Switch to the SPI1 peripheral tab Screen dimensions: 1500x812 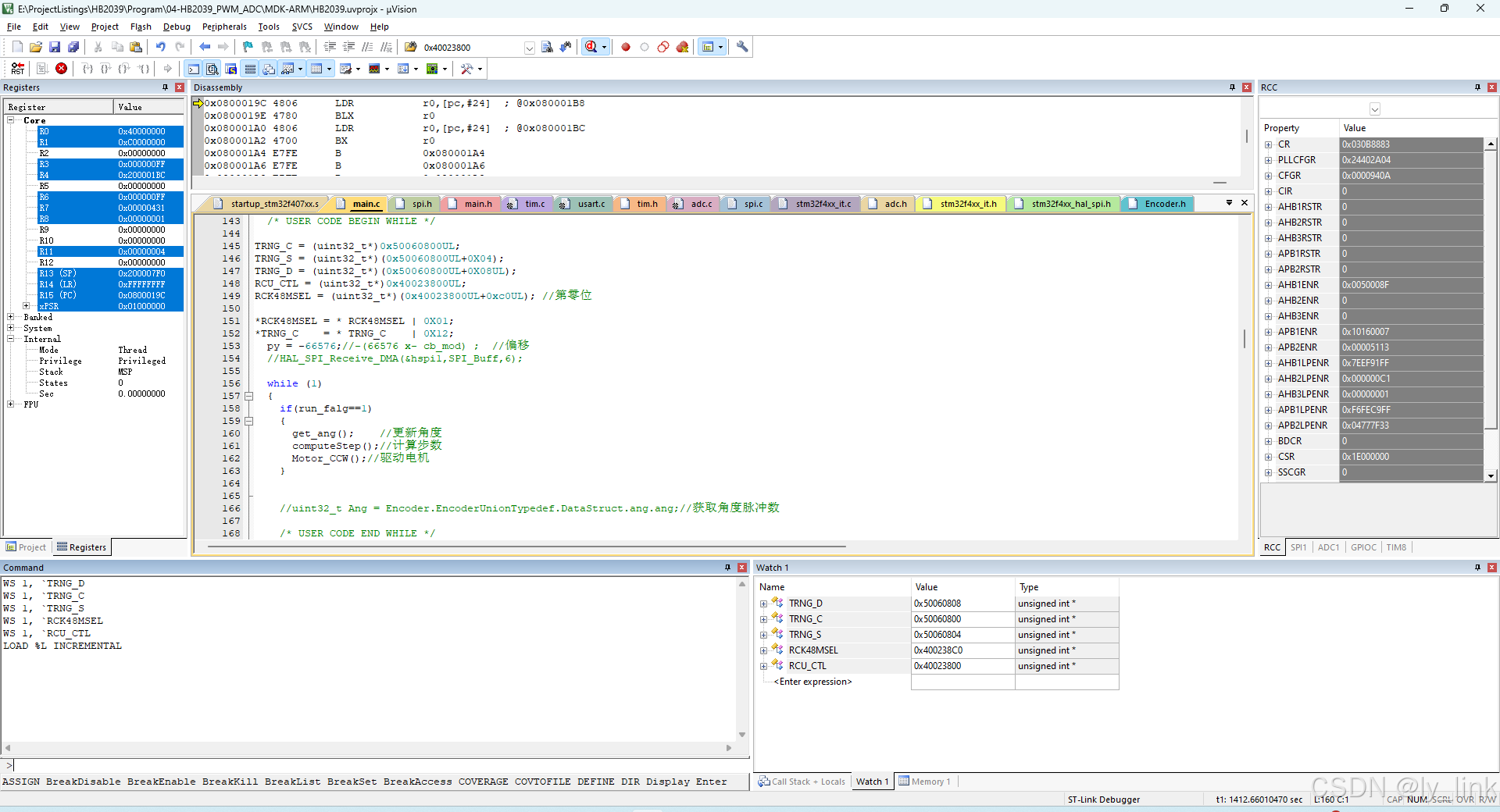(x=1298, y=547)
